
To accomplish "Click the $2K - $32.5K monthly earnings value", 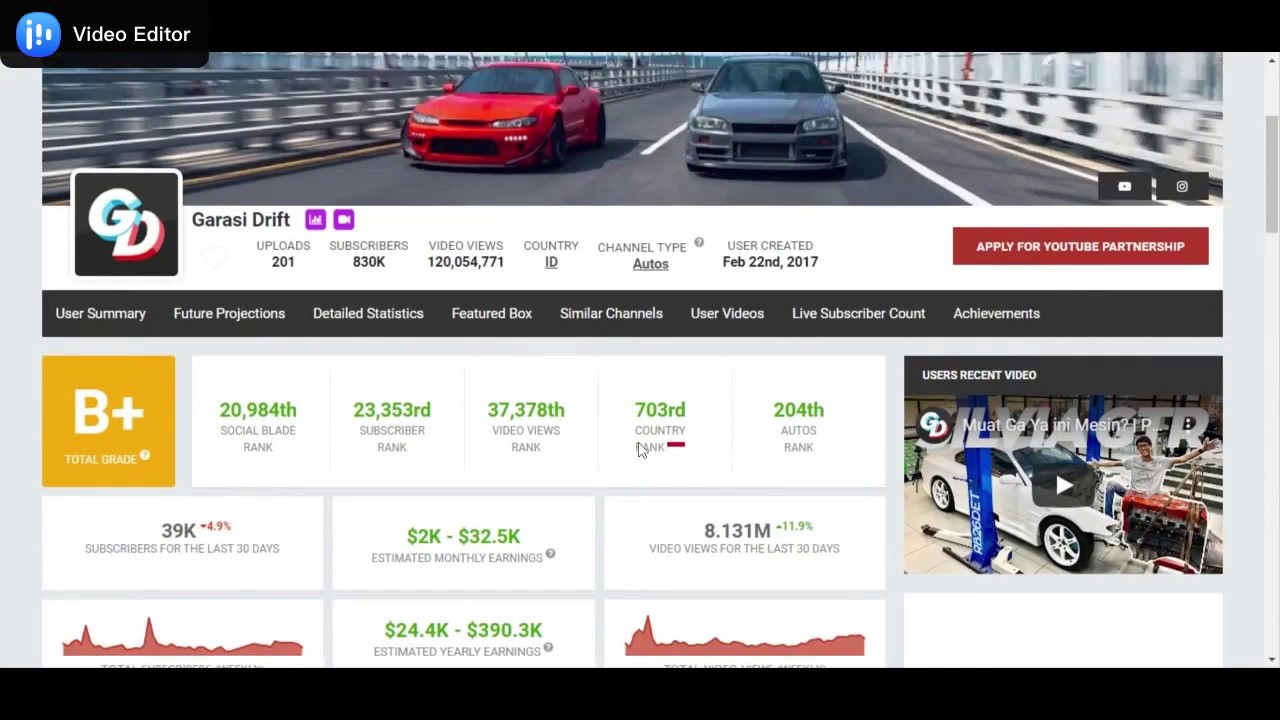I will 463,536.
